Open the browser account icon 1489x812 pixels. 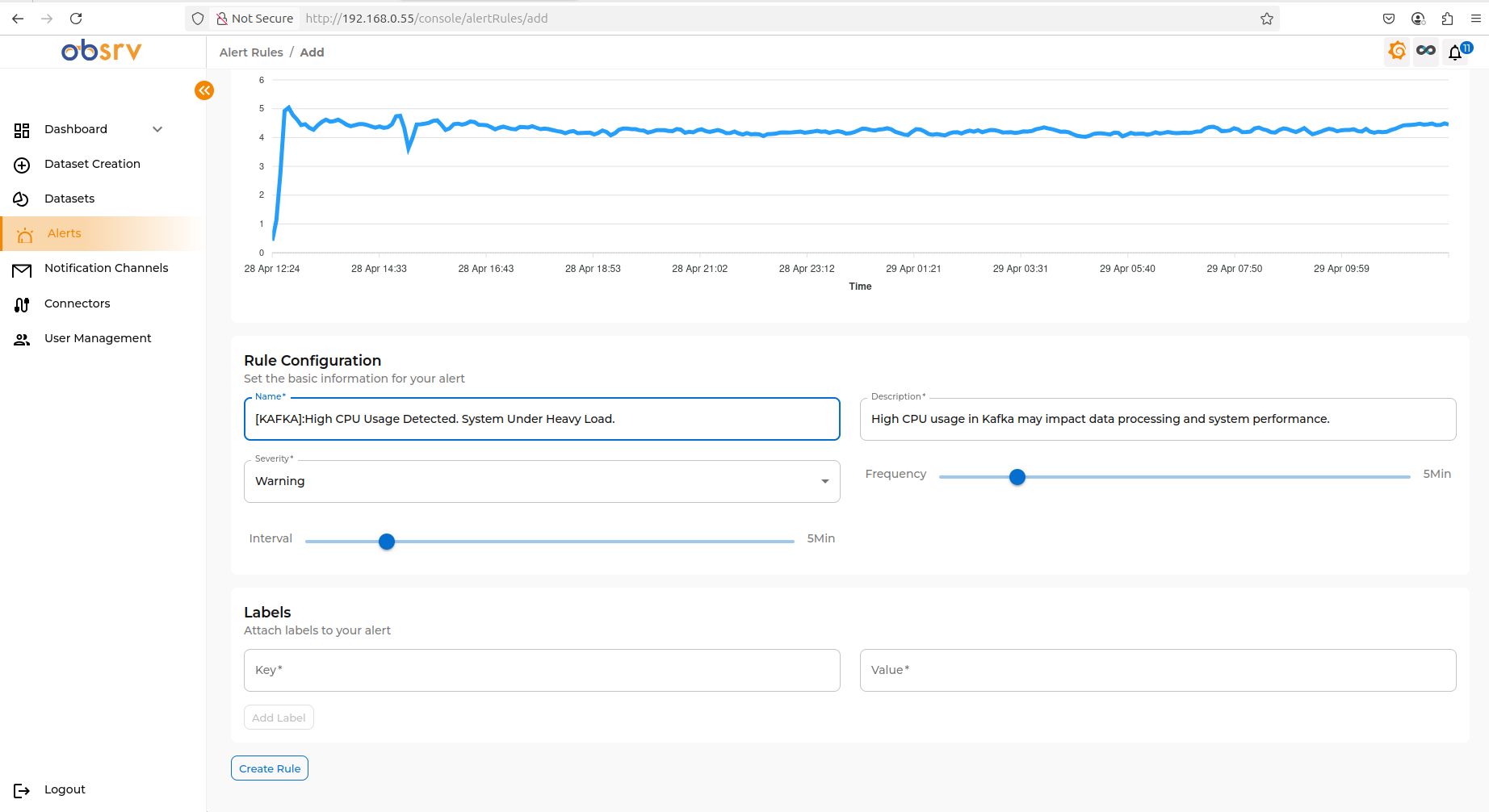[1418, 19]
